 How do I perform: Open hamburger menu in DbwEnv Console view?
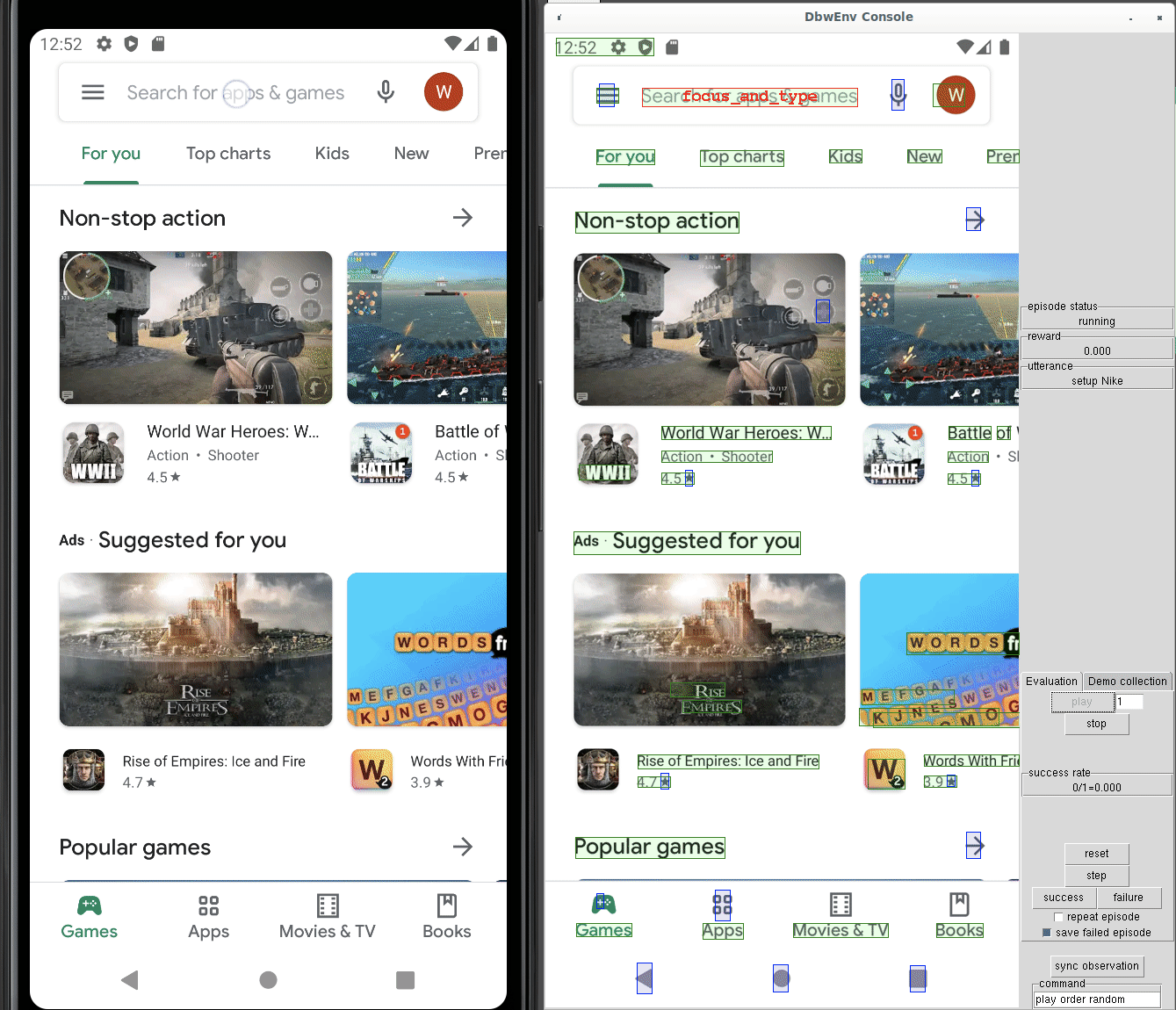click(608, 95)
